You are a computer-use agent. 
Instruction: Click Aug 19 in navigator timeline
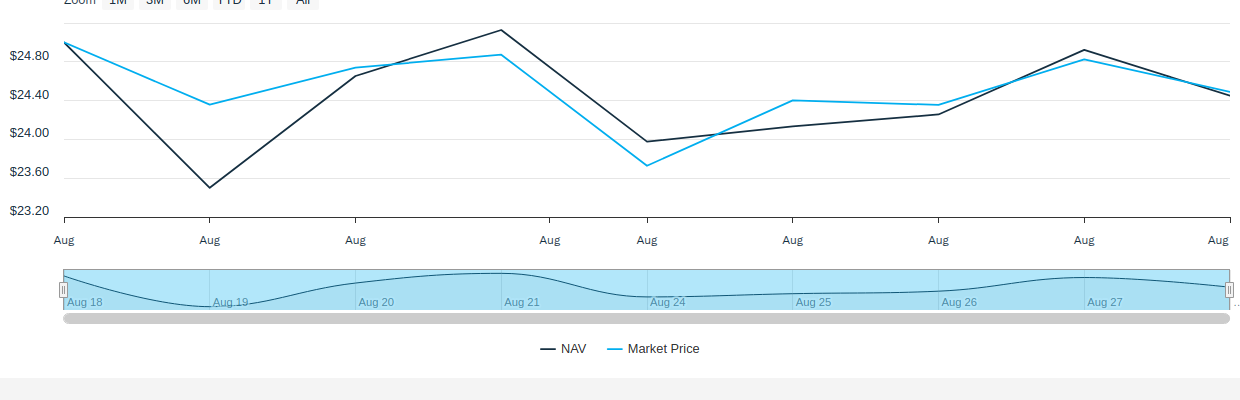click(230, 302)
